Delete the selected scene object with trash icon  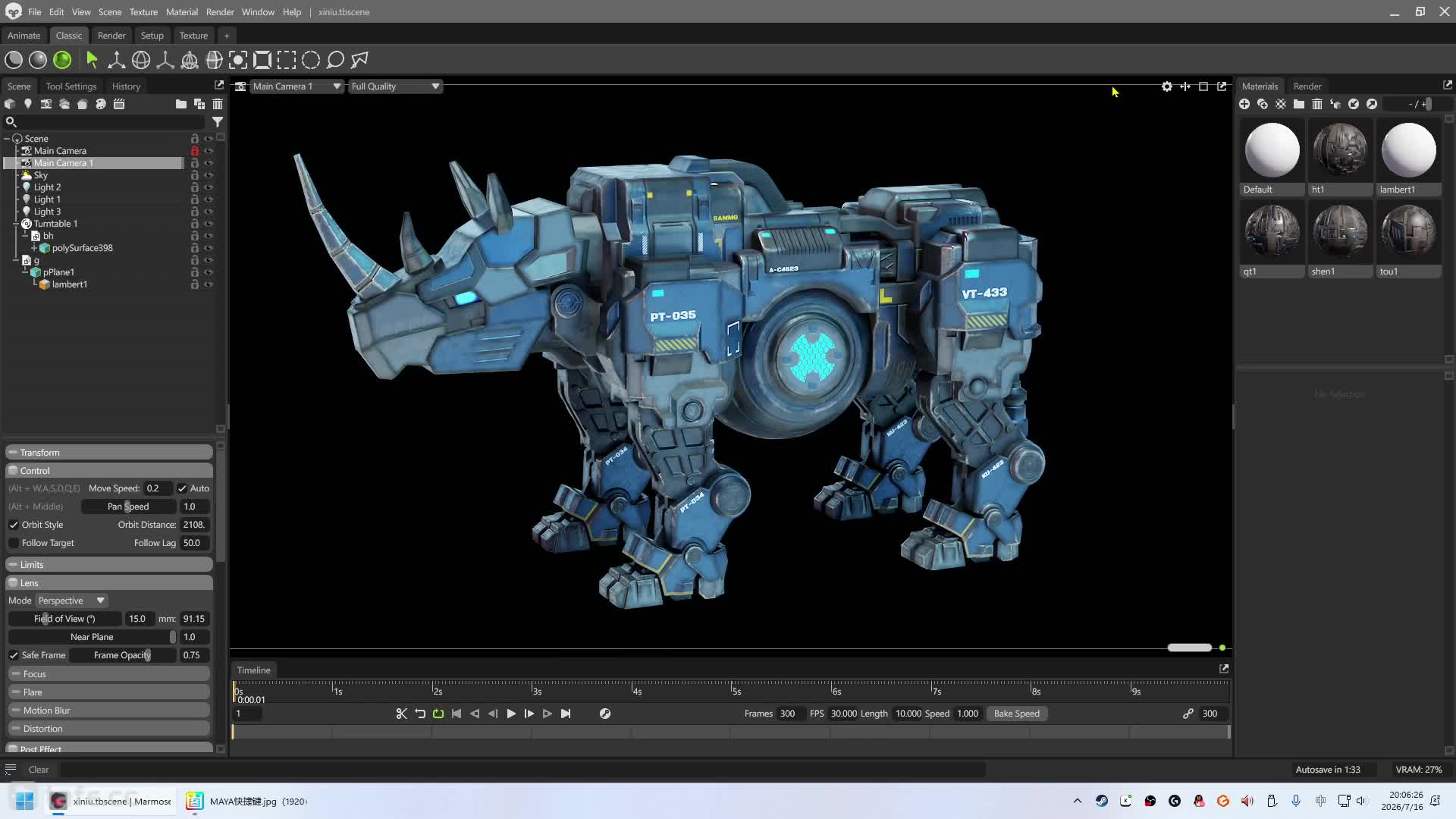pyautogui.click(x=218, y=104)
